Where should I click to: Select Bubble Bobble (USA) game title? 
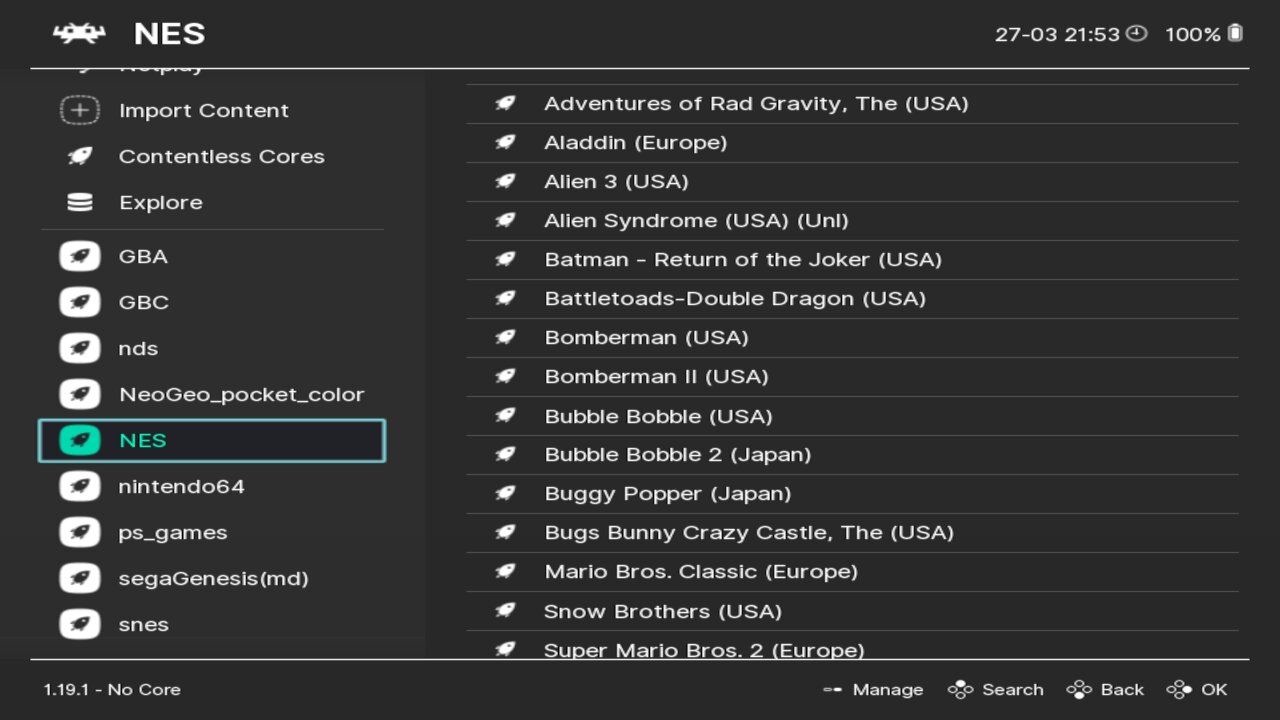(658, 416)
